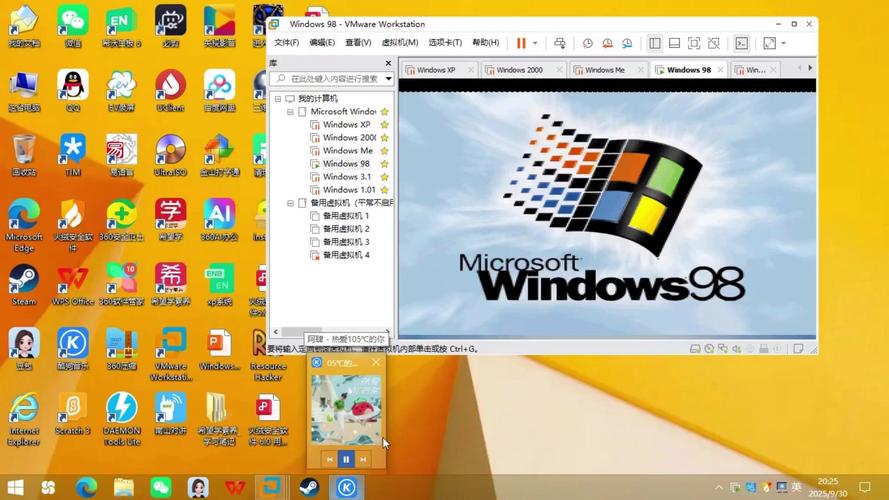This screenshot has height=500, width=889.
Task: Click the CD/DVD drive status bar icon
Action: click(x=709, y=349)
